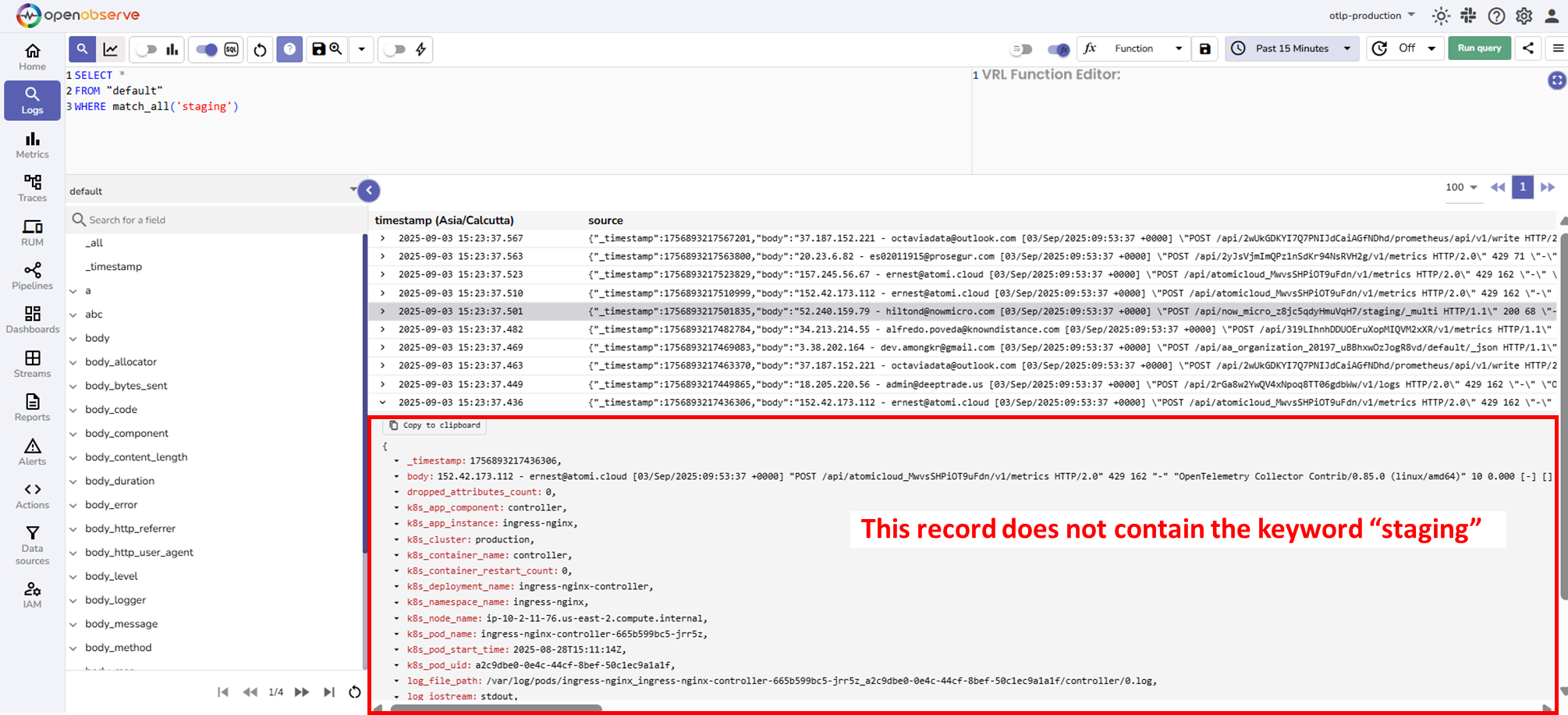
Task: Go to Dashboards in the sidebar
Action: (32, 320)
